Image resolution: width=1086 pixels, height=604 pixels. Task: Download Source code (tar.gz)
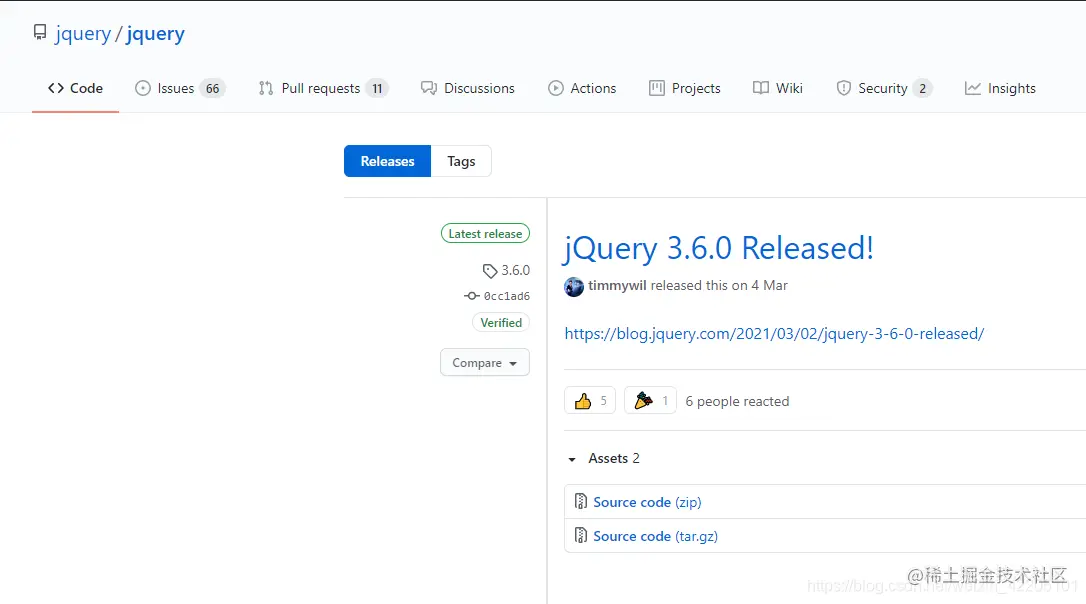point(655,536)
